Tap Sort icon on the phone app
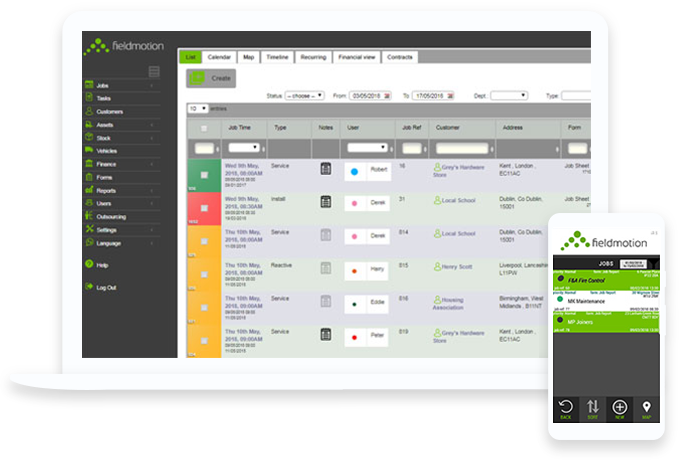 point(593,409)
